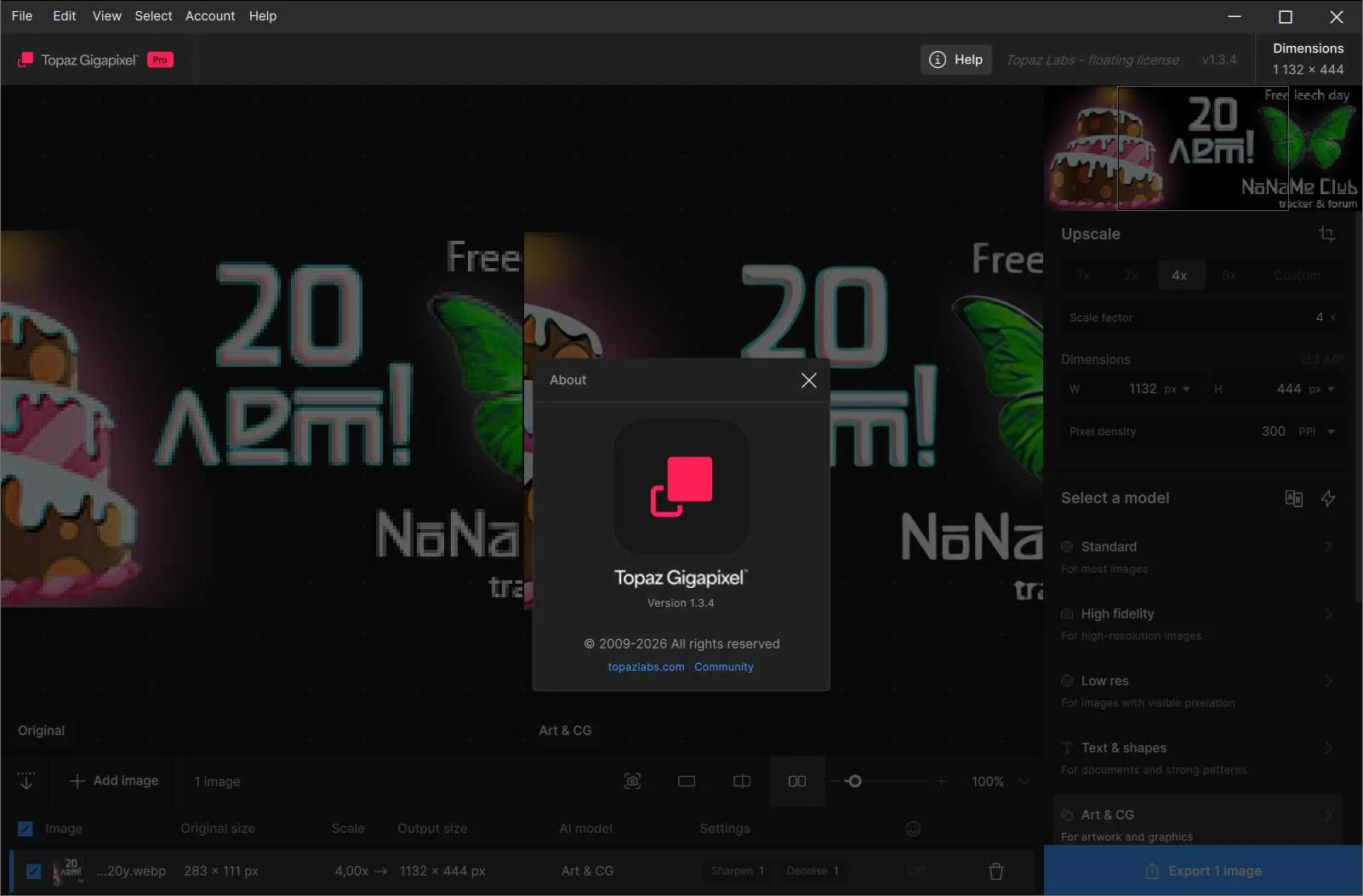Switch to split view layout icon

[742, 781]
